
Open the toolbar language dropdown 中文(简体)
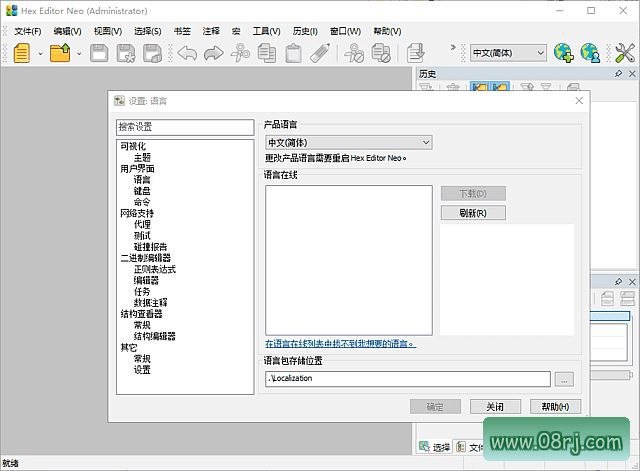508,53
